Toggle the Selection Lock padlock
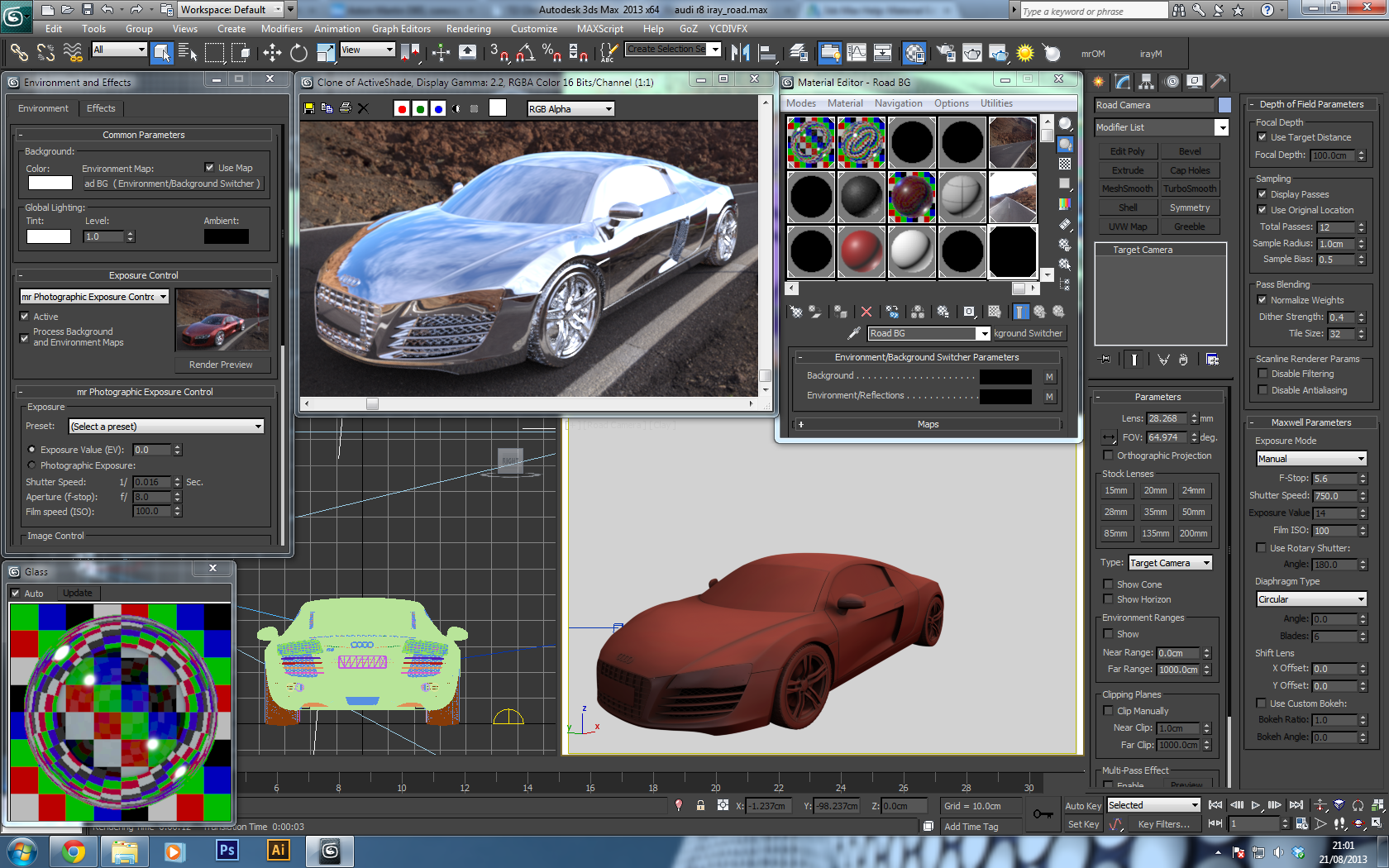Screen dimensions: 1389x868 [x=700, y=805]
